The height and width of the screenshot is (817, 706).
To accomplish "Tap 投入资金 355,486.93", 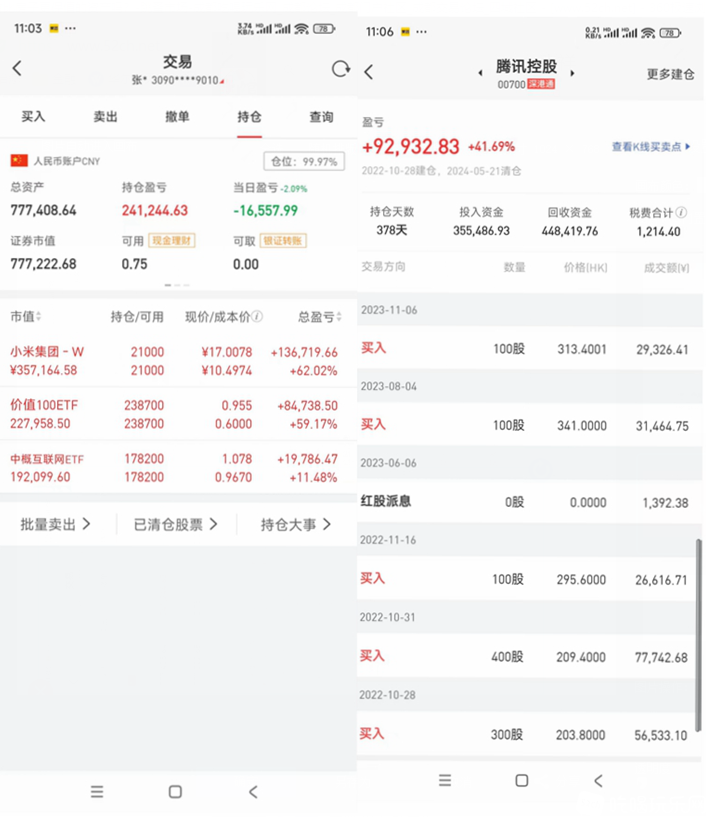I will (x=481, y=221).
